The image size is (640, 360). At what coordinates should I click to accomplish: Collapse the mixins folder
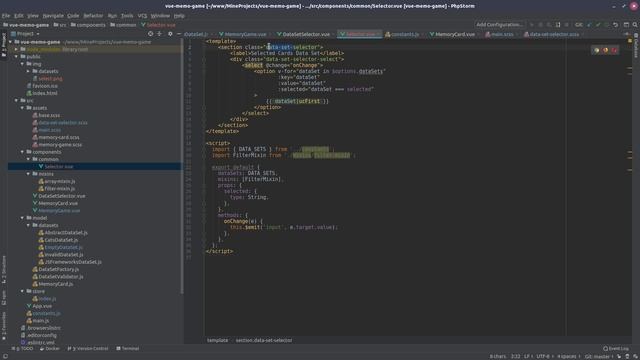tap(29, 174)
